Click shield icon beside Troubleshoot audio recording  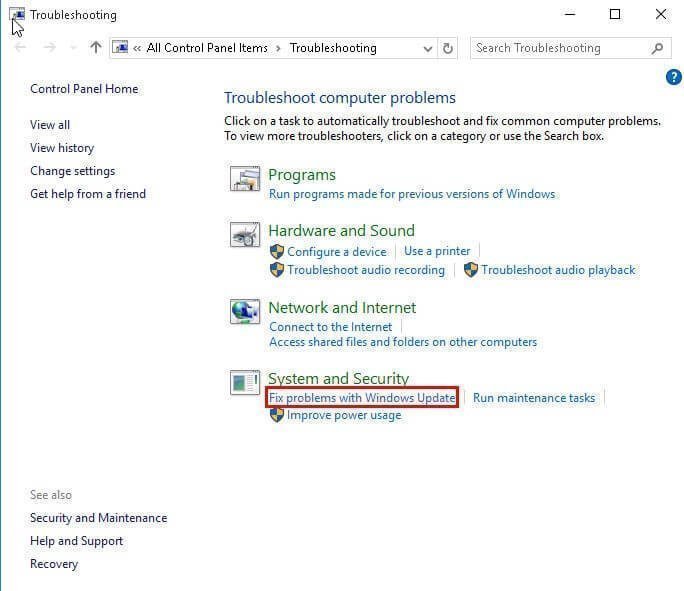[277, 270]
